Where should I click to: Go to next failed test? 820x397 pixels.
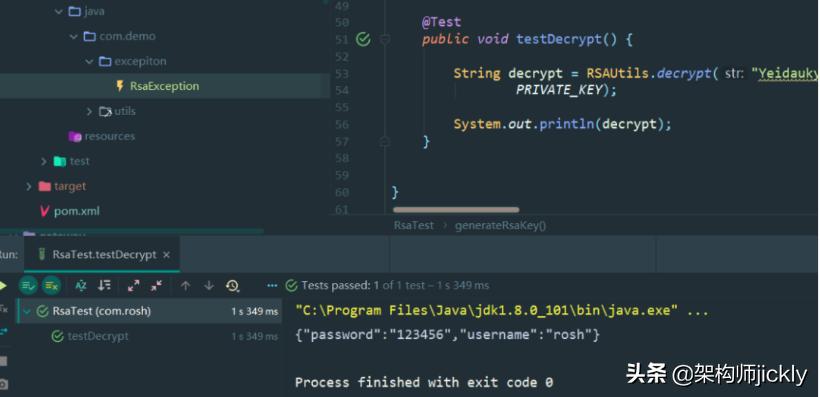coord(209,286)
